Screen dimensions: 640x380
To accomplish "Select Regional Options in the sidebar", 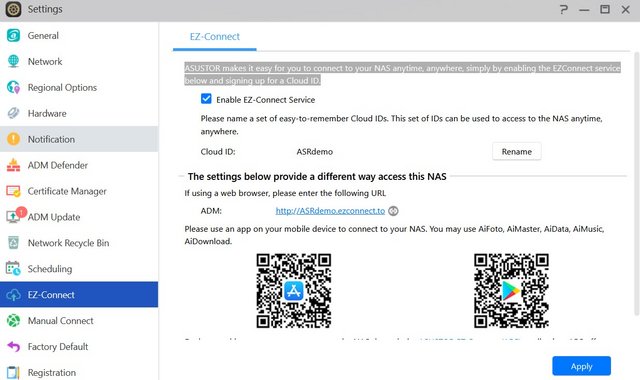I will (x=79, y=87).
